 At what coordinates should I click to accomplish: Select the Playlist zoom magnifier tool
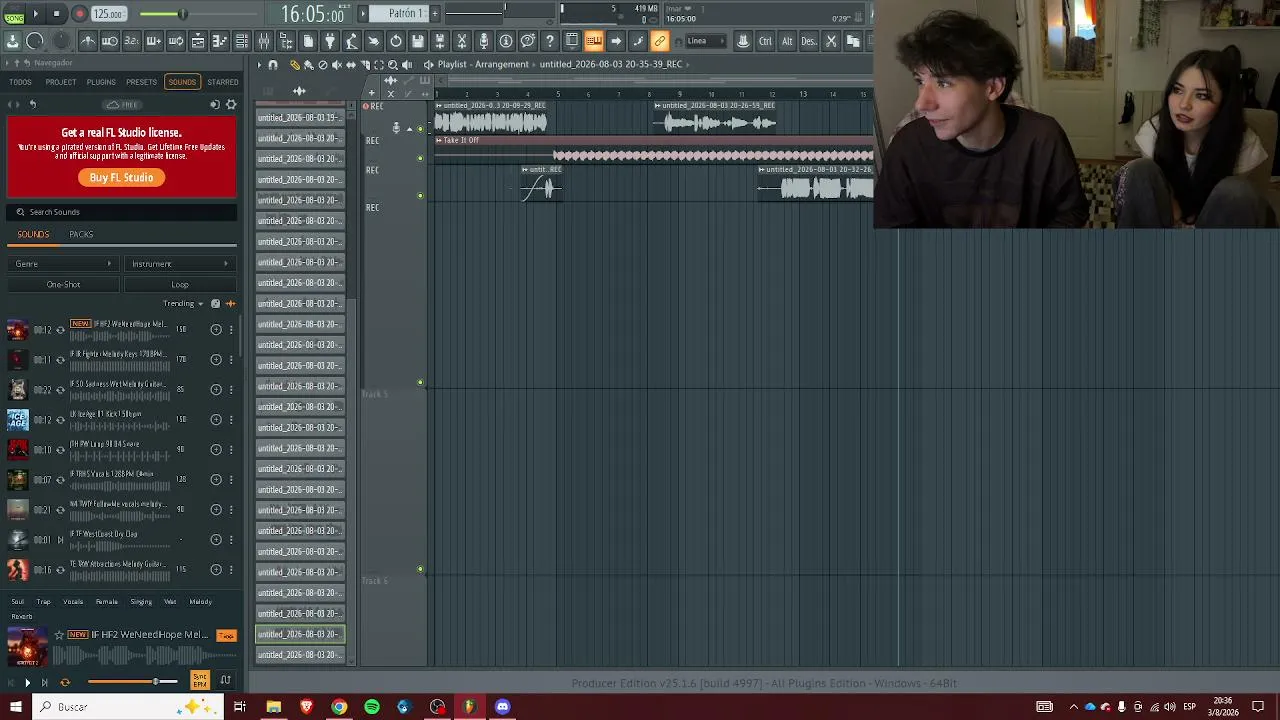click(x=392, y=65)
